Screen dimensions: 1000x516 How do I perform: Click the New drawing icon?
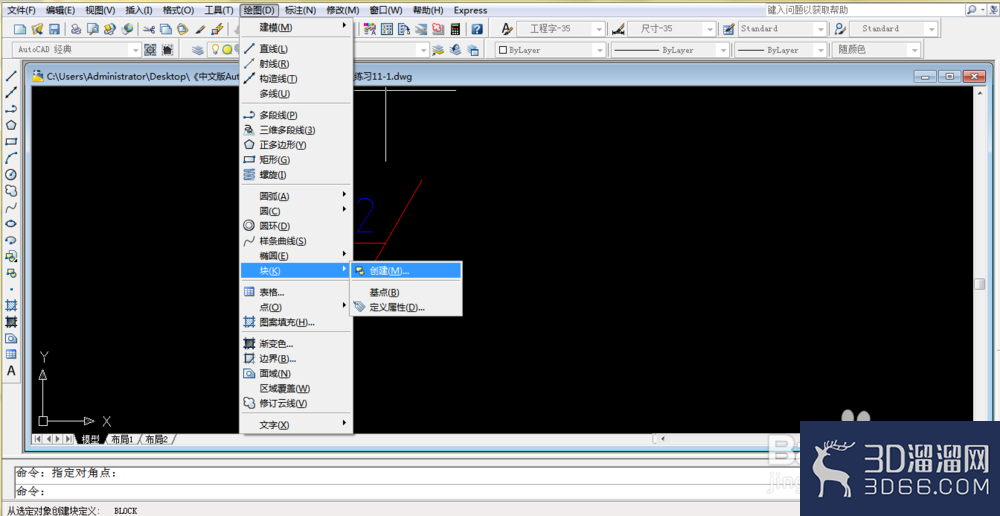20,29
